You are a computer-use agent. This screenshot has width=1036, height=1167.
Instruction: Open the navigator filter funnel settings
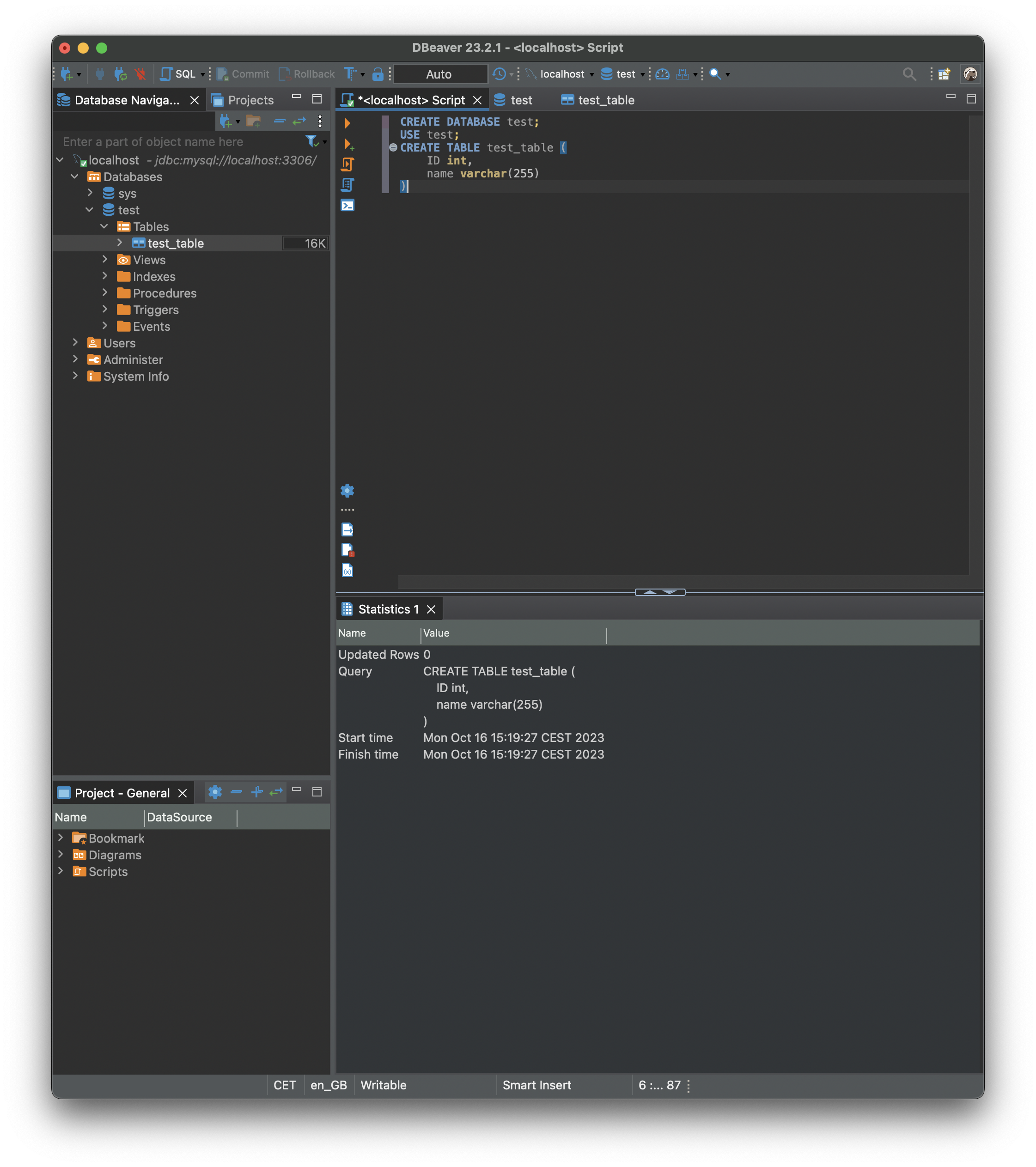point(312,141)
